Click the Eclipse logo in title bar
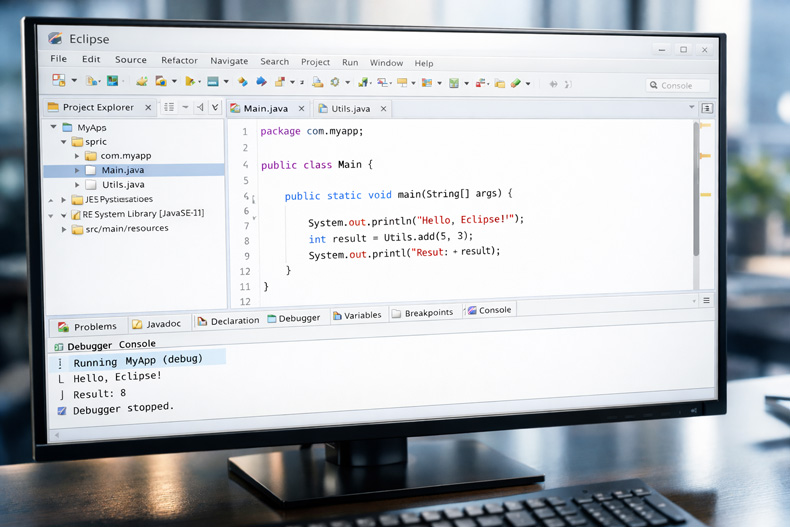 [x=55, y=39]
